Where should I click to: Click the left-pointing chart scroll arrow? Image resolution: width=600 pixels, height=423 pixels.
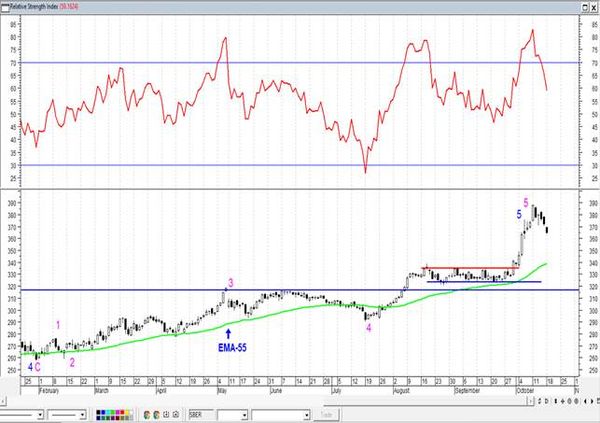tap(585, 401)
